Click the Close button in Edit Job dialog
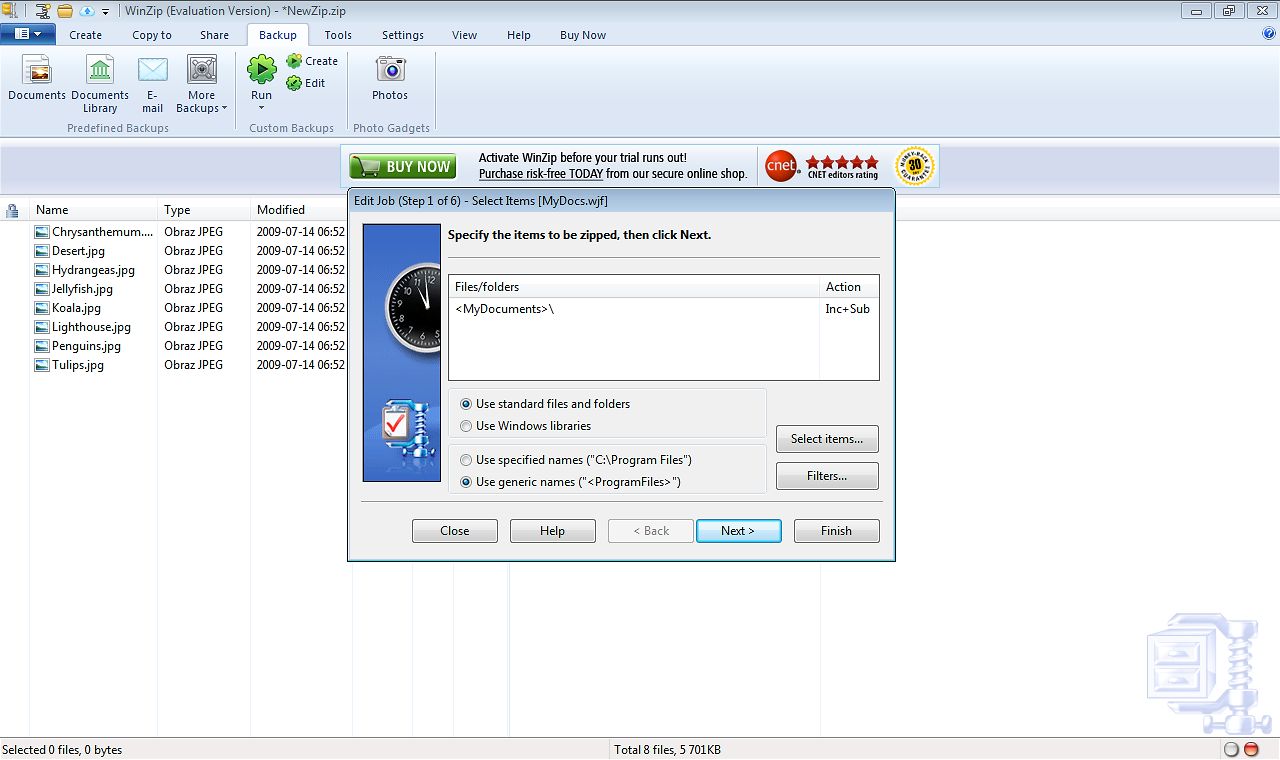The width and height of the screenshot is (1280, 760). [x=455, y=531]
